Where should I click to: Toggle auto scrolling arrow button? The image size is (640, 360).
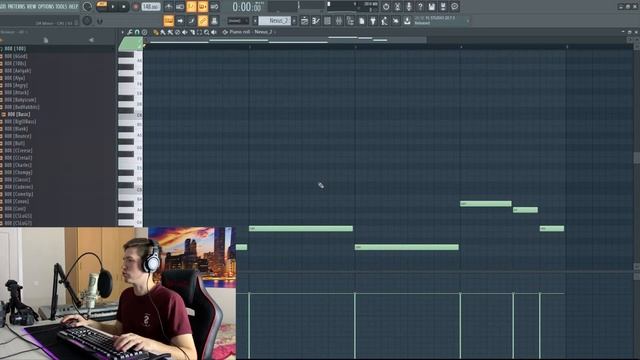pyautogui.click(x=180, y=21)
